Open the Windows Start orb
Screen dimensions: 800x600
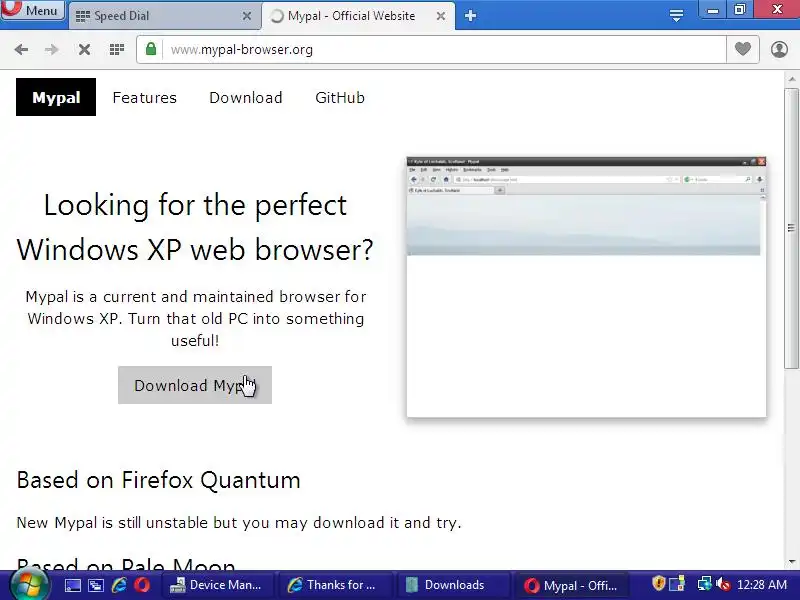[x=28, y=585]
